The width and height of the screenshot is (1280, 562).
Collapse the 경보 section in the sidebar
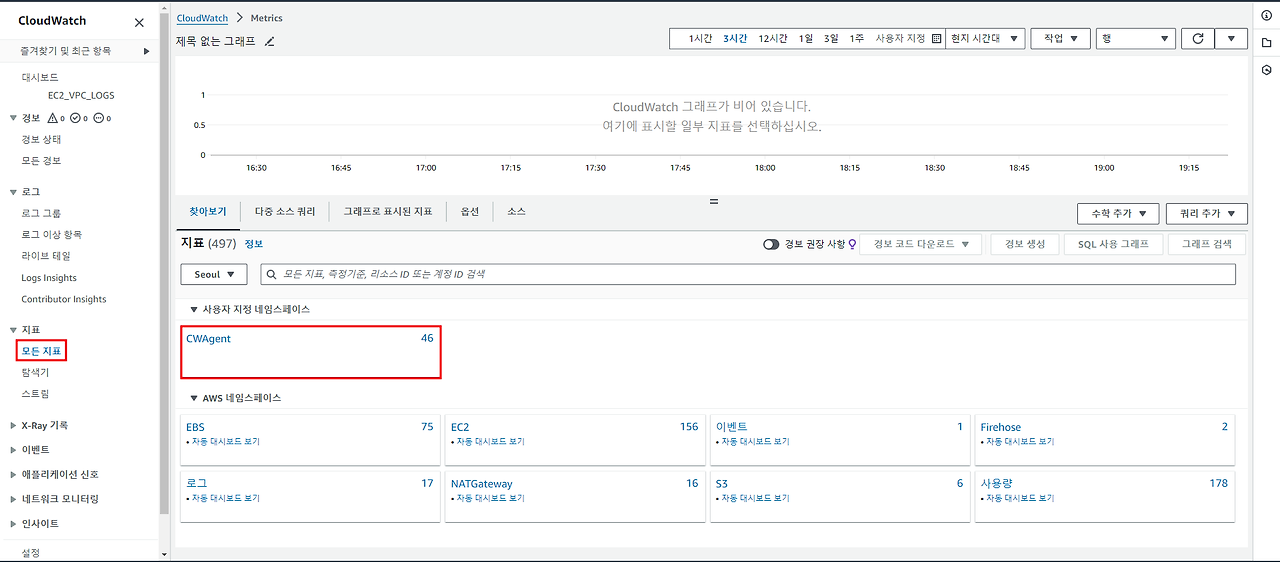point(13,118)
